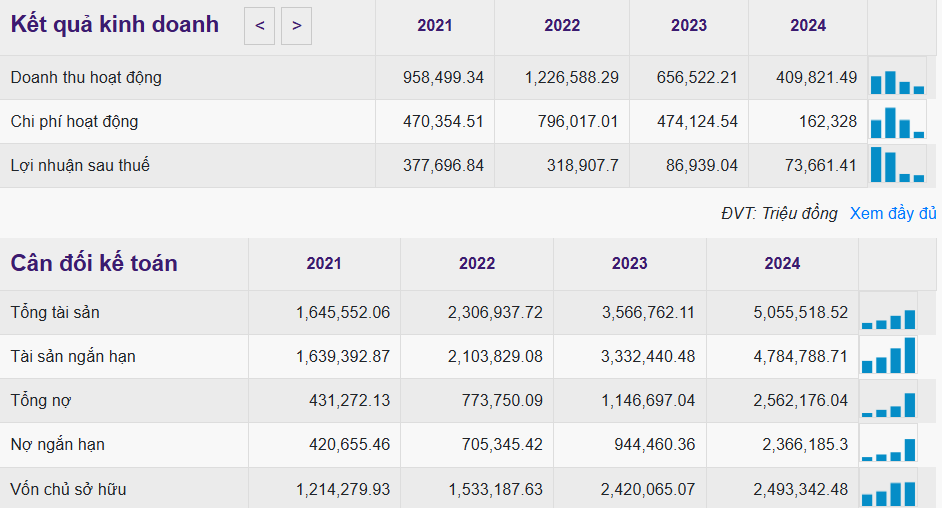Viewport: 942px width, 508px height.
Task: Click the Doanh thu hoạt động bar chart
Action: 897,79
